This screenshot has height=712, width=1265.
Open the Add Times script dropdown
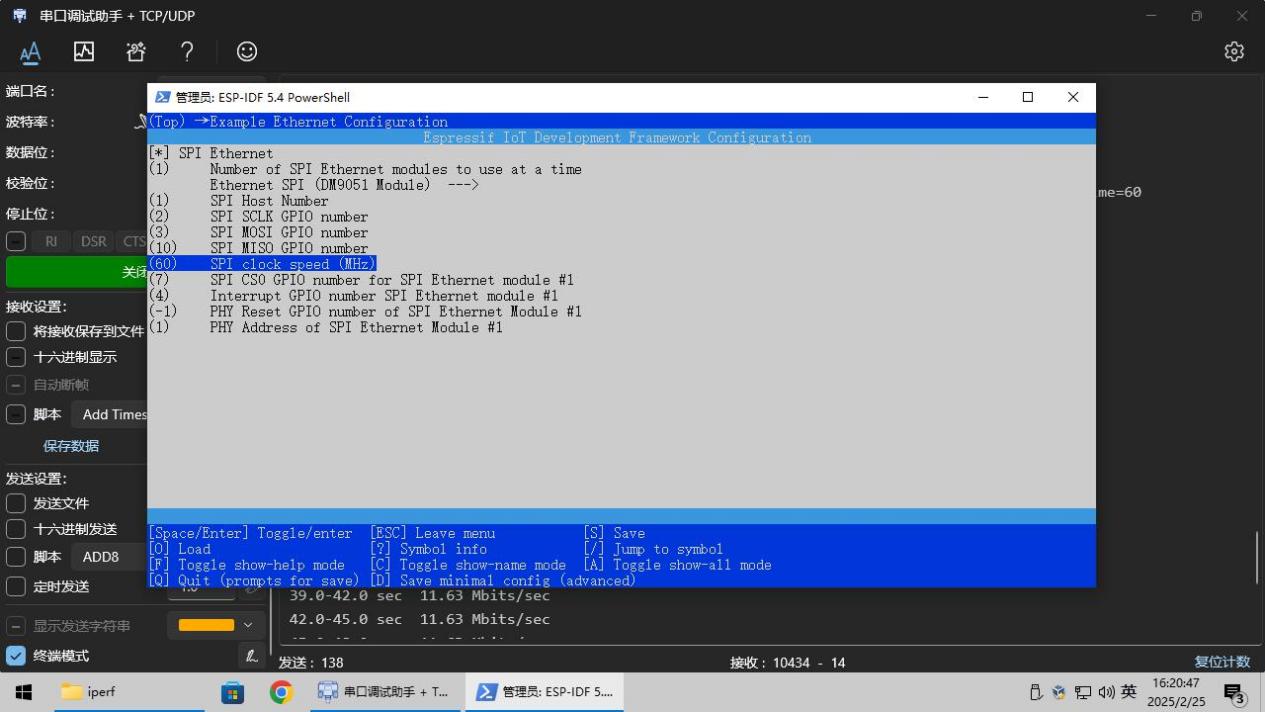[109, 414]
